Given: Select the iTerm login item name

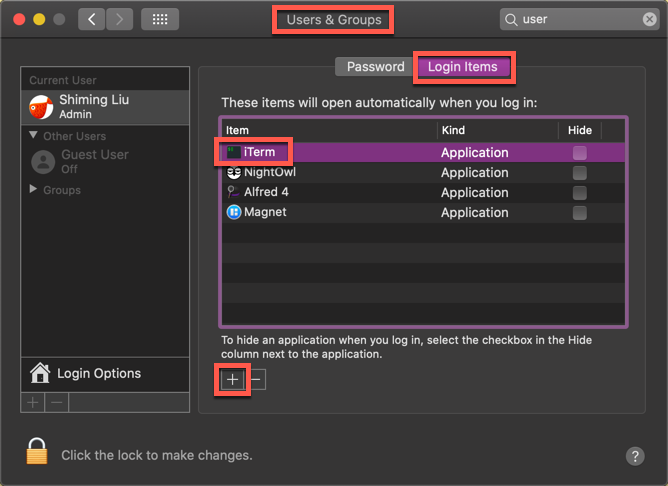Looking at the screenshot, I should coord(259,152).
